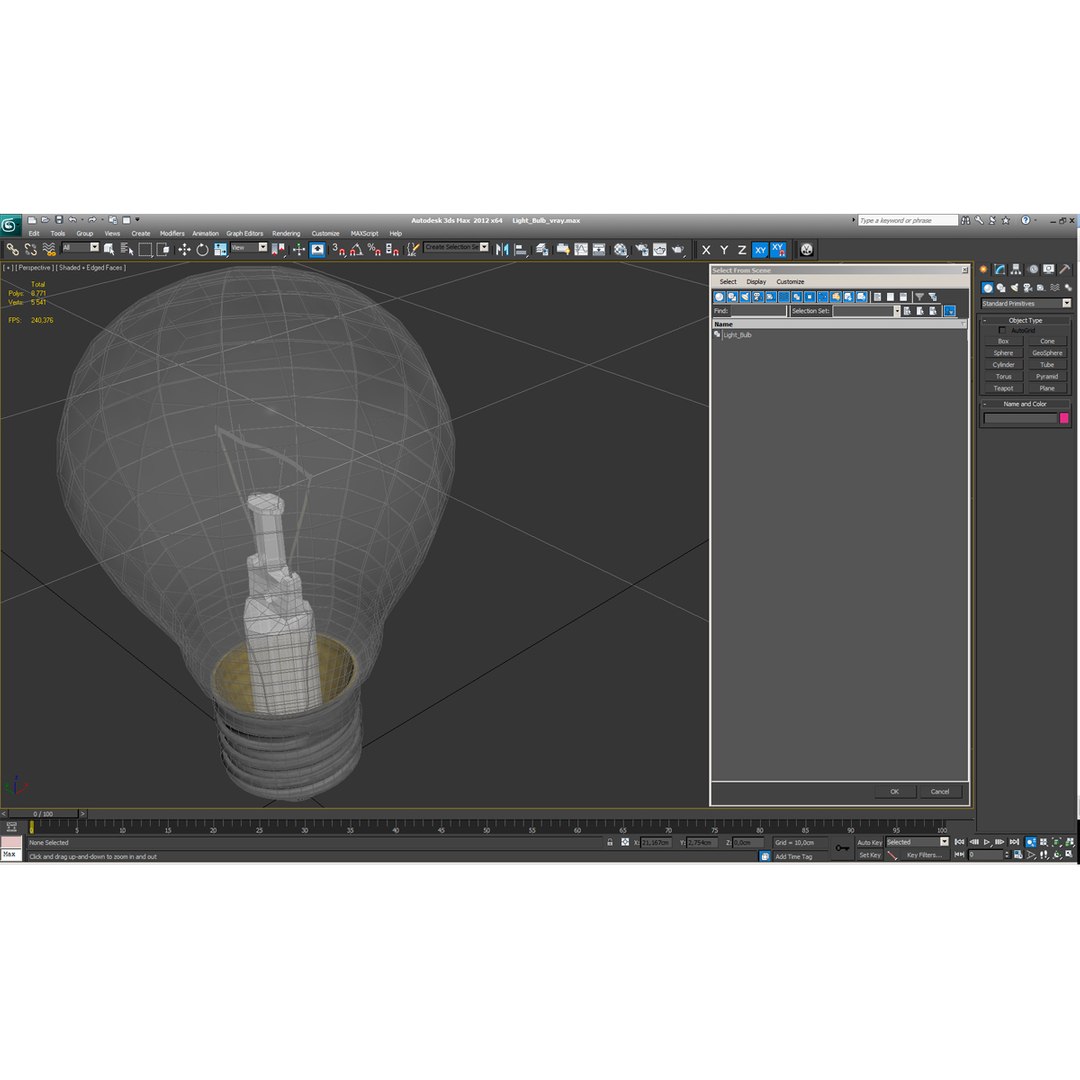Image resolution: width=1080 pixels, height=1080 pixels.
Task: Open the Selection Set dropdown in dialog
Action: pos(897,311)
